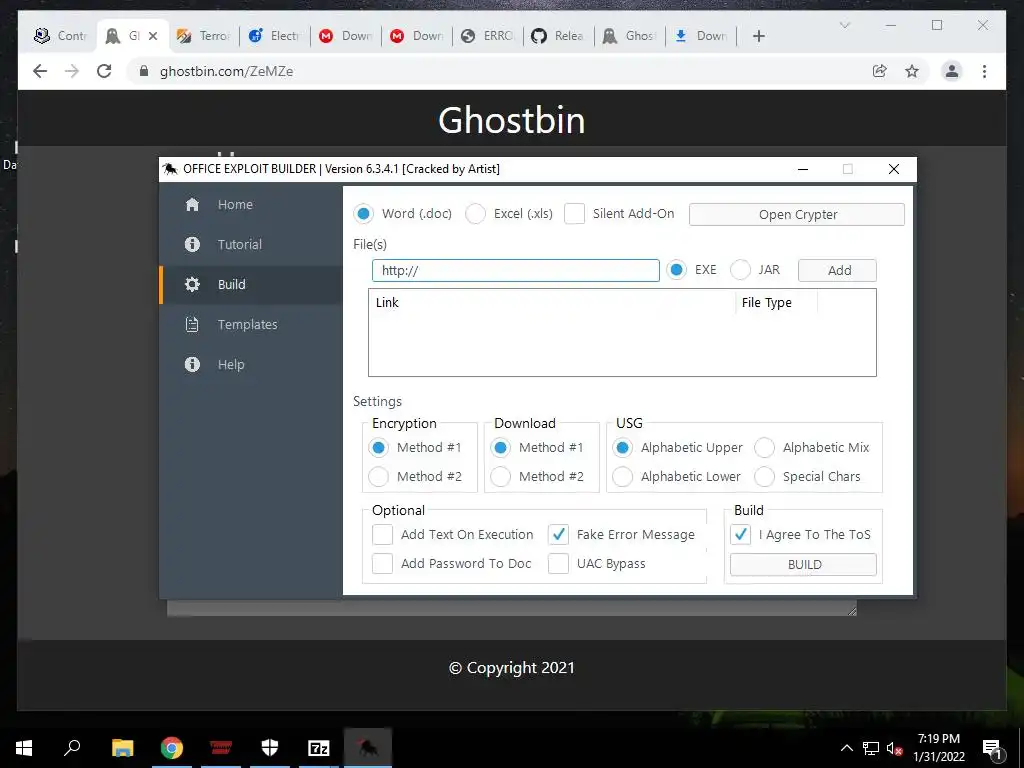This screenshot has height=768, width=1024.
Task: Open the Windows Start menu
Action: point(24,748)
